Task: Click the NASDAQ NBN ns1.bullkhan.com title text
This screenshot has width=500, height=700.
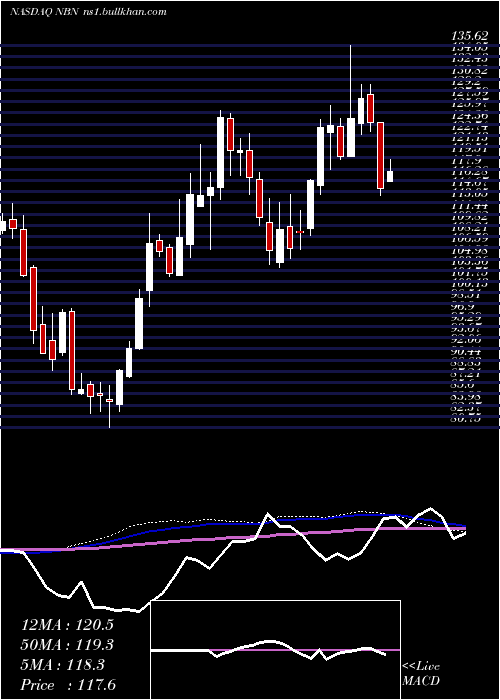Action: tap(88, 12)
